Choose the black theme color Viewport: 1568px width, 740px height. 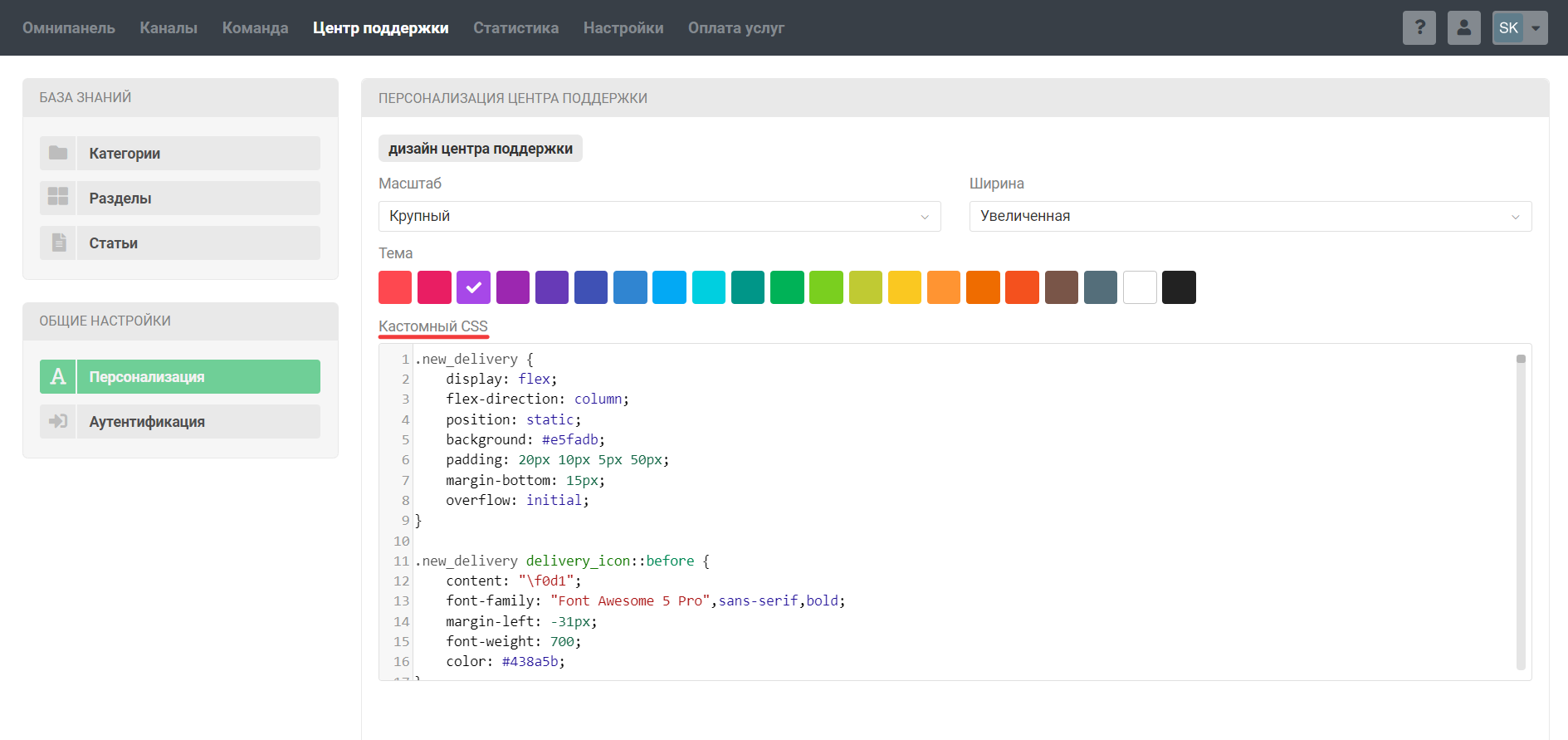(x=1179, y=287)
